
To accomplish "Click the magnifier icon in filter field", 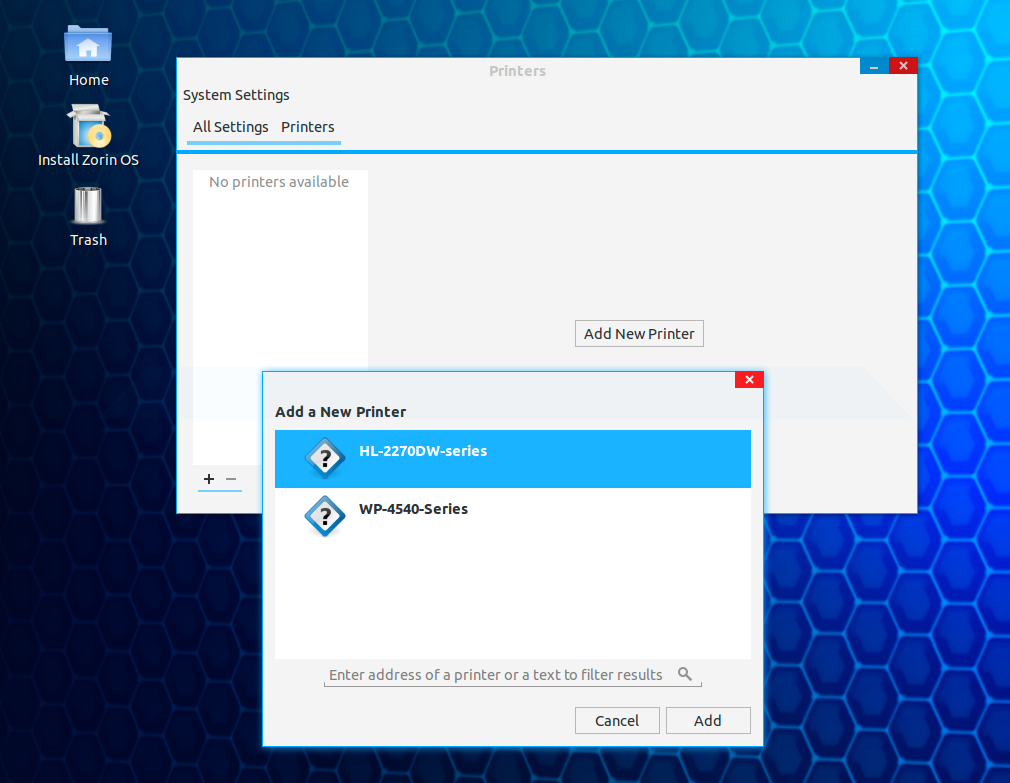I will [x=685, y=674].
